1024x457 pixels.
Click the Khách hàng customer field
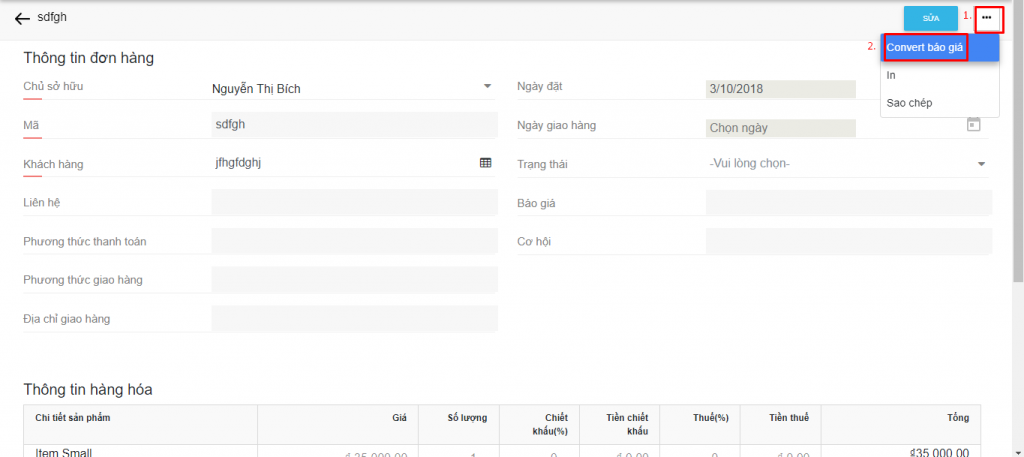point(340,162)
